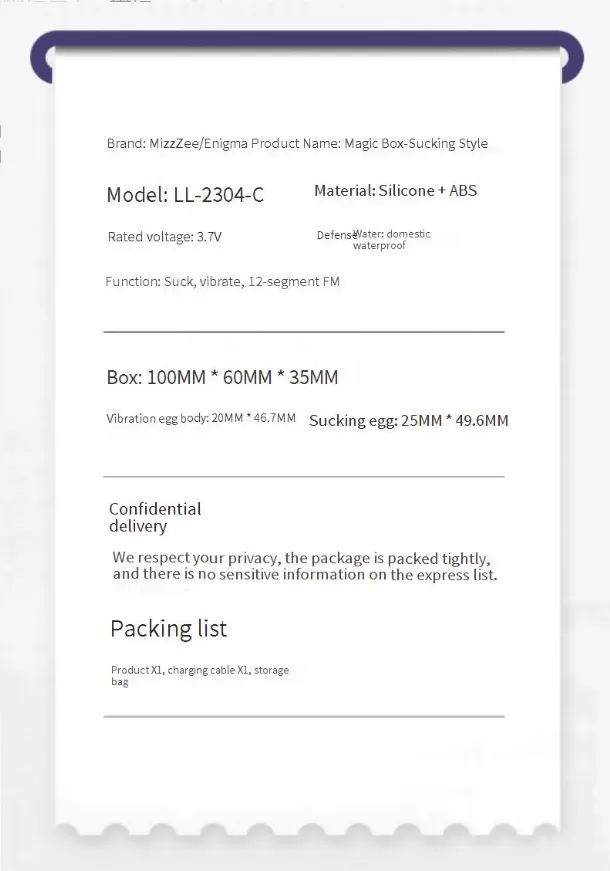The height and width of the screenshot is (871, 610).
Task: Click the divider line below packing contents
Action: (x=303, y=716)
